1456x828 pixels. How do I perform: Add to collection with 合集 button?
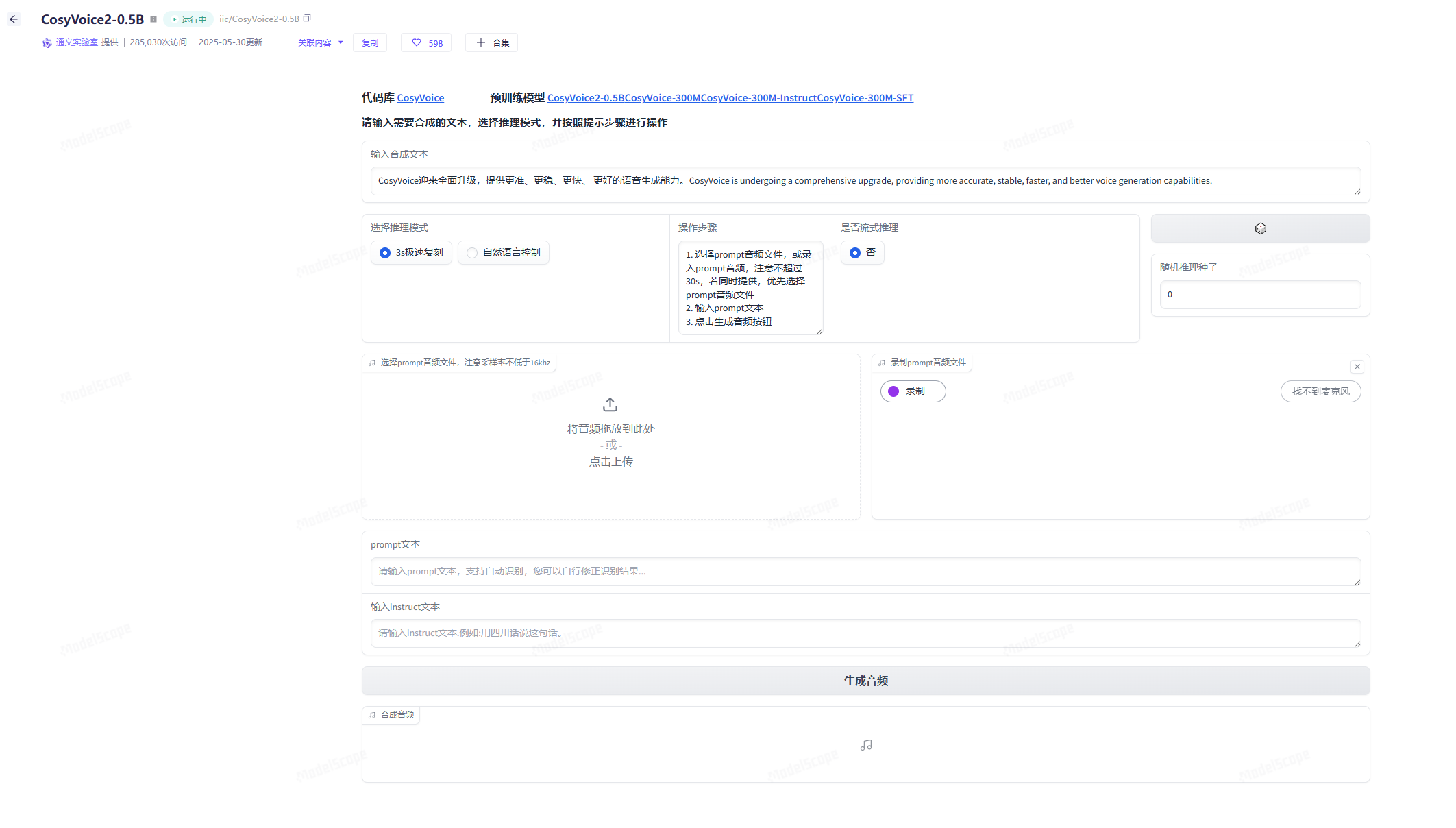coord(491,42)
